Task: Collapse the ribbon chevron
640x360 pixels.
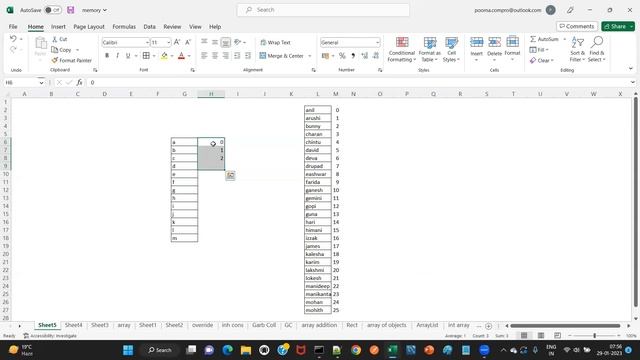Action: point(631,69)
